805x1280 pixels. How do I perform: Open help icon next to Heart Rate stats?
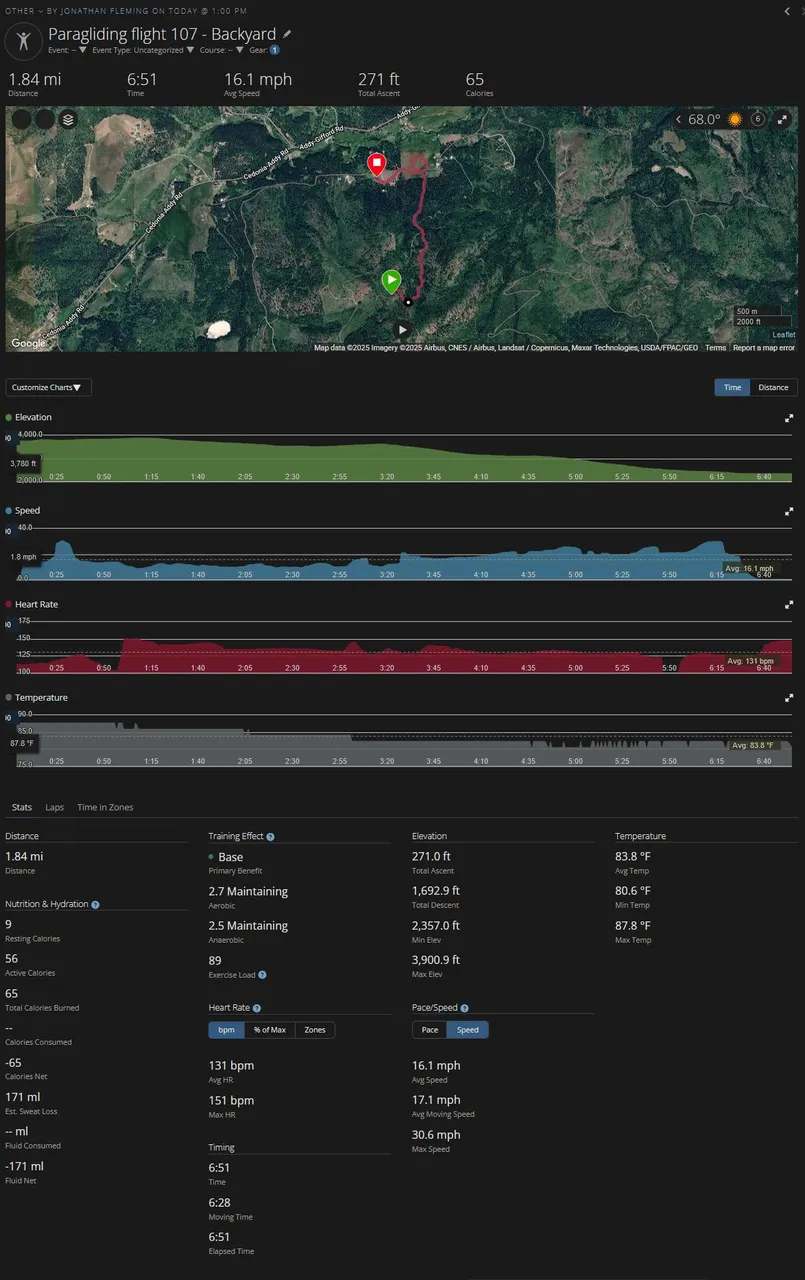pos(257,1008)
